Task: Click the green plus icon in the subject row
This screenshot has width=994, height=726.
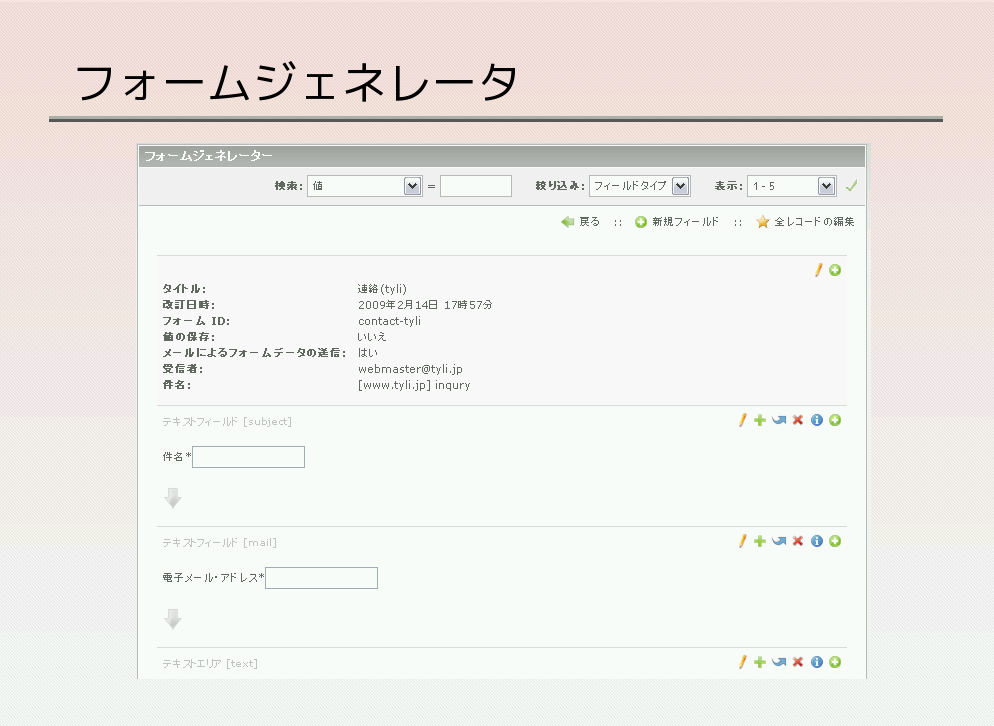Action: tap(759, 420)
